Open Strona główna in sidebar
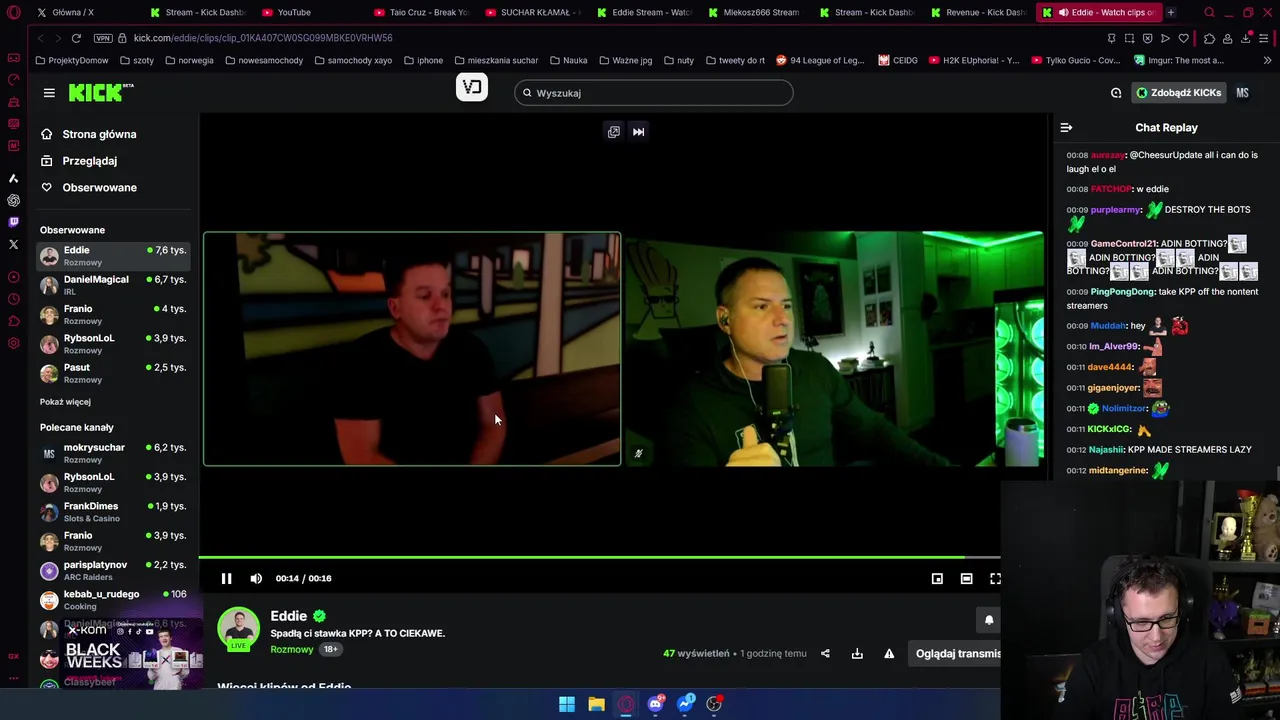The width and height of the screenshot is (1280, 720). (99, 134)
